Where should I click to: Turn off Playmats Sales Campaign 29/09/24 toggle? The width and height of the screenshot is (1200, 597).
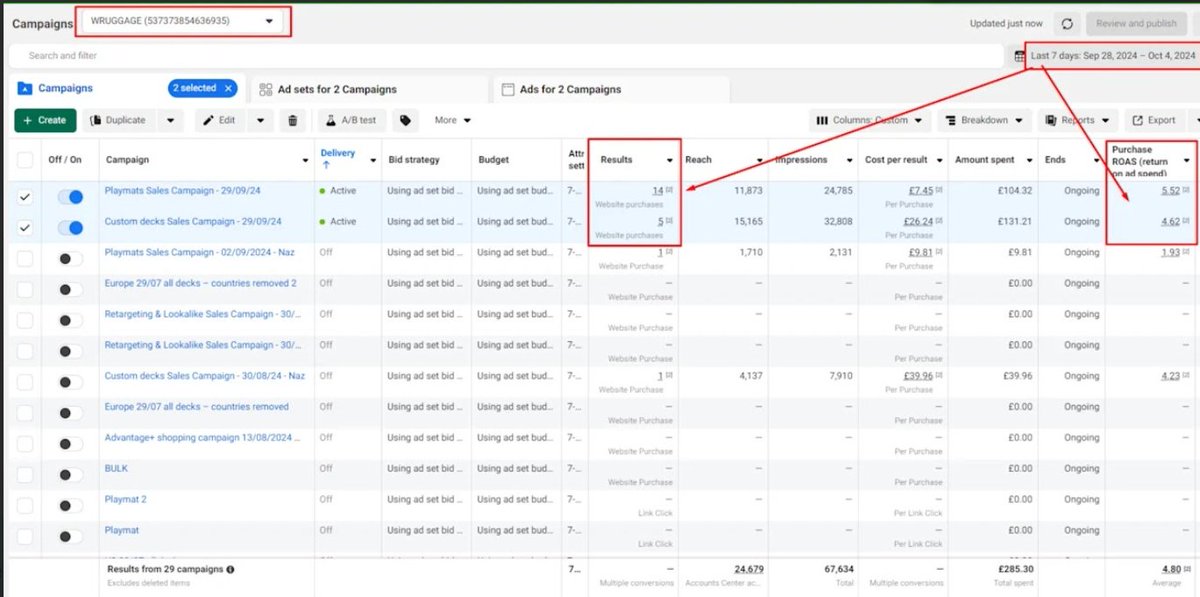(70, 197)
